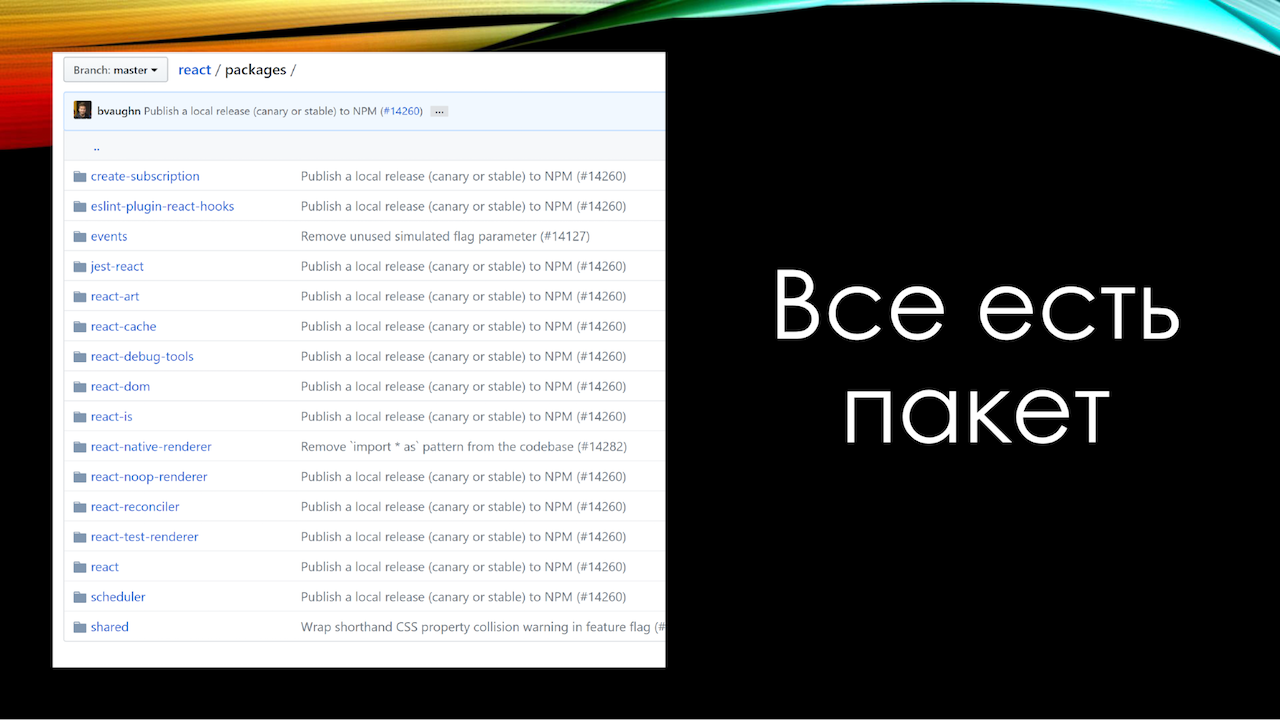Click folder icon beside react-noop-renderer
Screen dimensions: 1280x720
point(80,477)
